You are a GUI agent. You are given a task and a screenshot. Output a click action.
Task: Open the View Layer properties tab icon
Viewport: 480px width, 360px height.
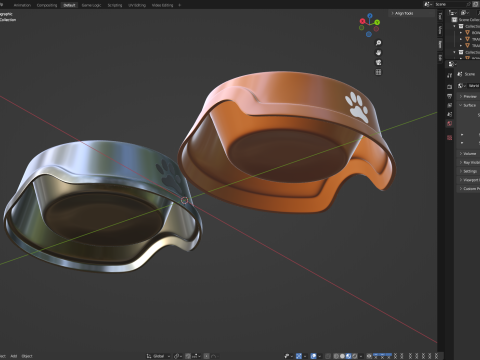pos(450,105)
